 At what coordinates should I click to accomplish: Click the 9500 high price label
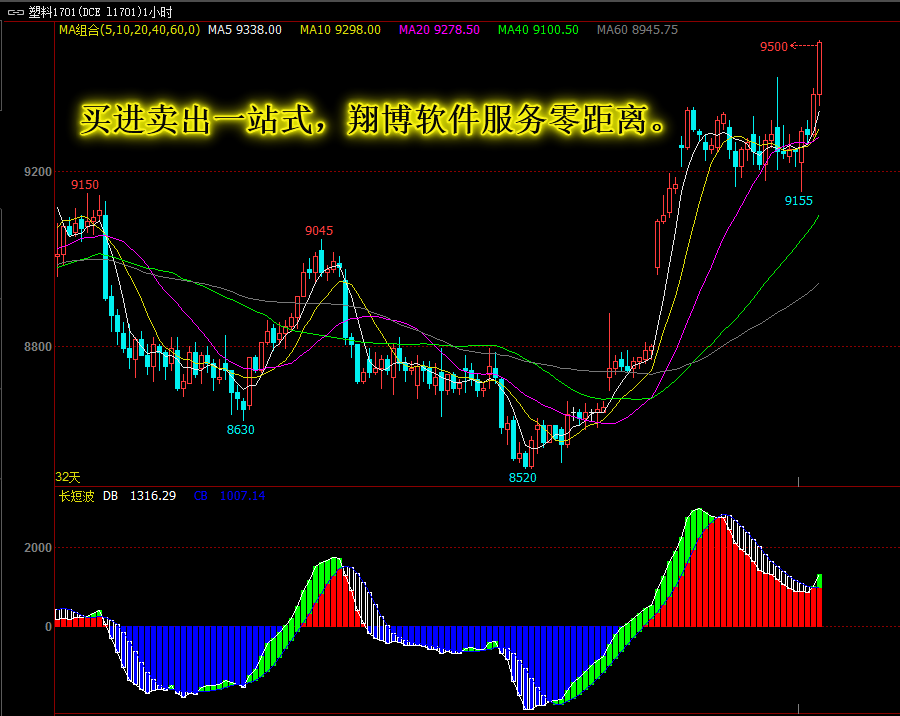click(x=774, y=47)
